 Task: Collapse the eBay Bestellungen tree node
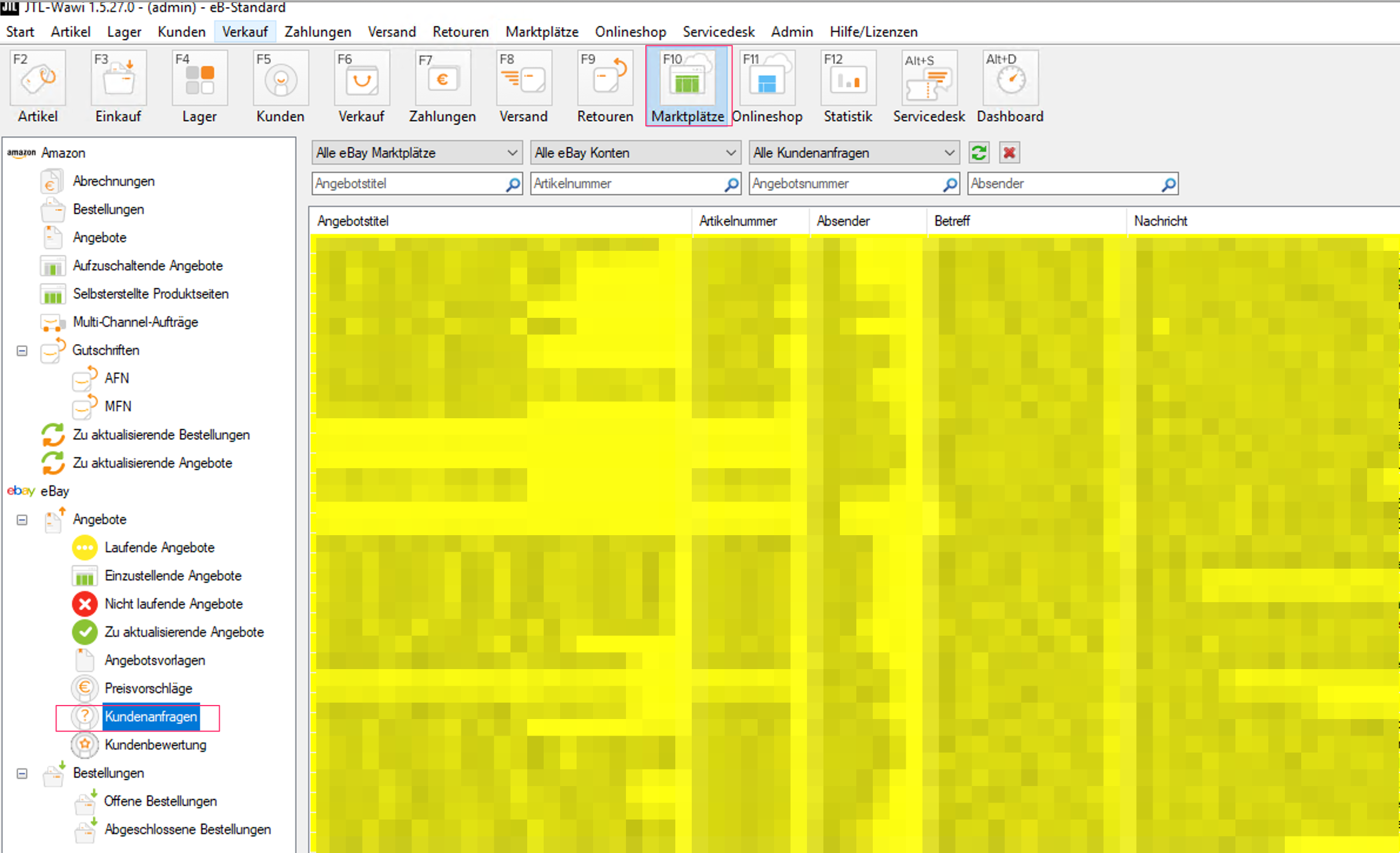22,774
